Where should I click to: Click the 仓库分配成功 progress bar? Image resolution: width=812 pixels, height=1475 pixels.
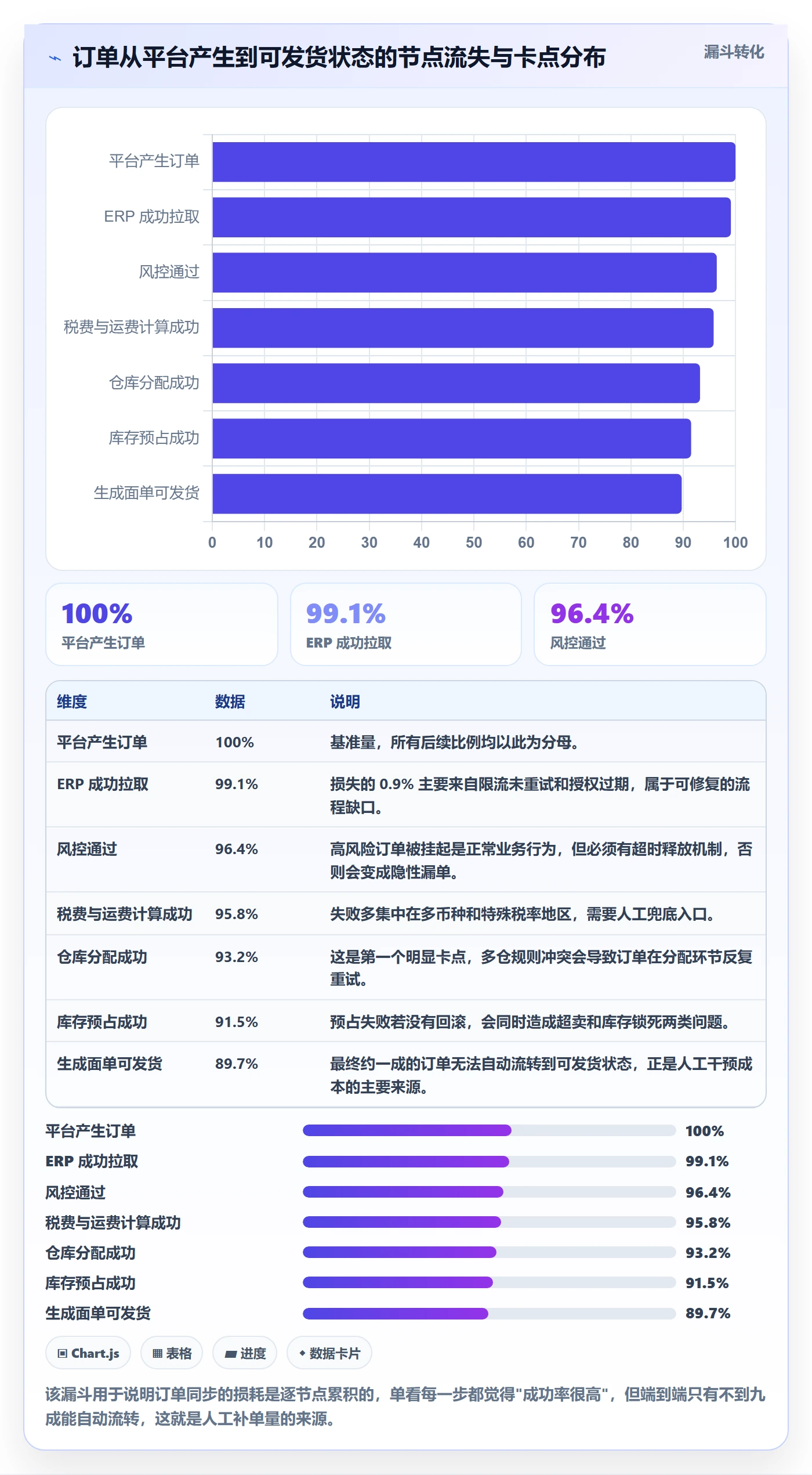[490, 1252]
